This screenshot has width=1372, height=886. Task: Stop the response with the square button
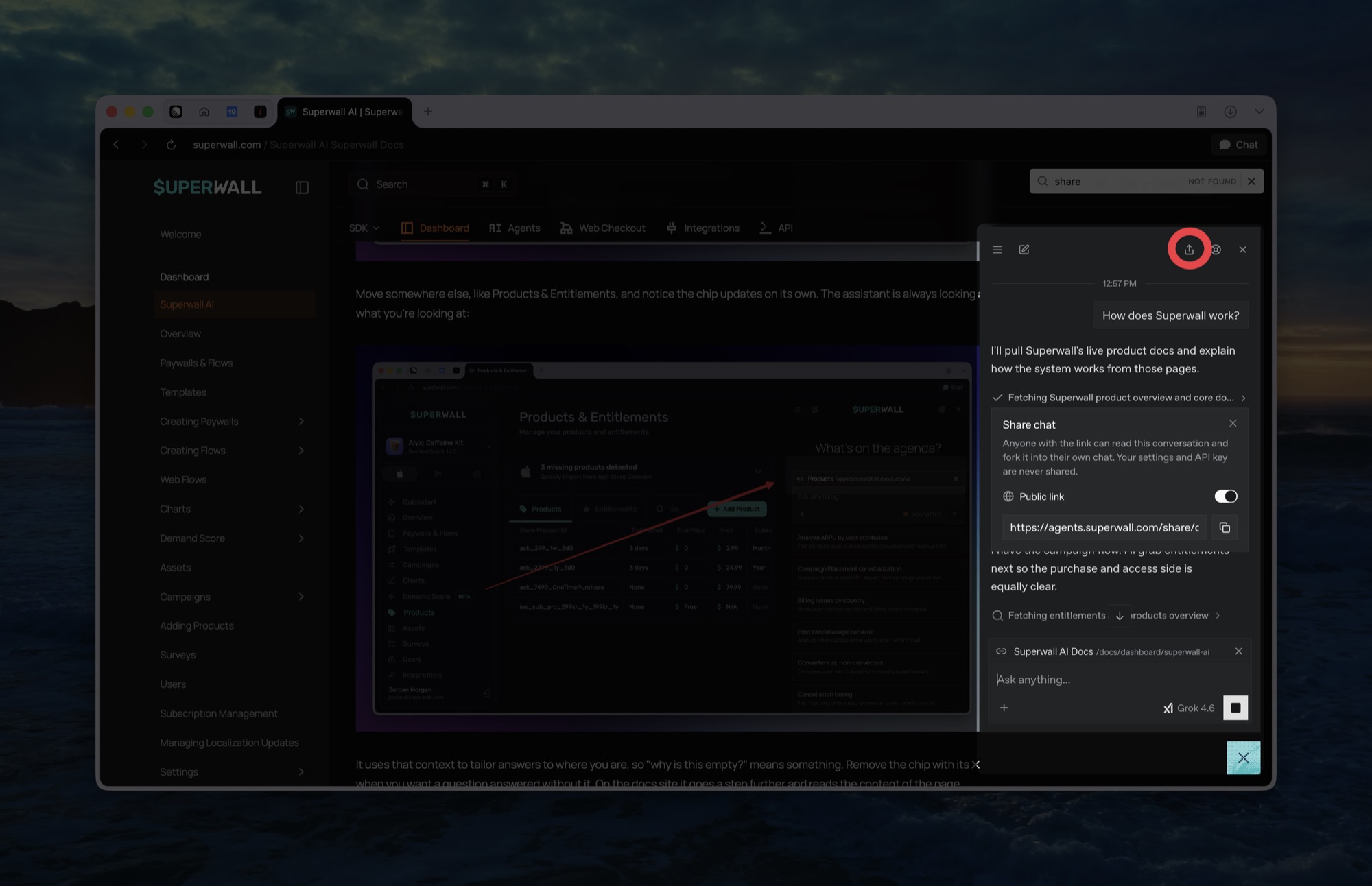(1235, 708)
